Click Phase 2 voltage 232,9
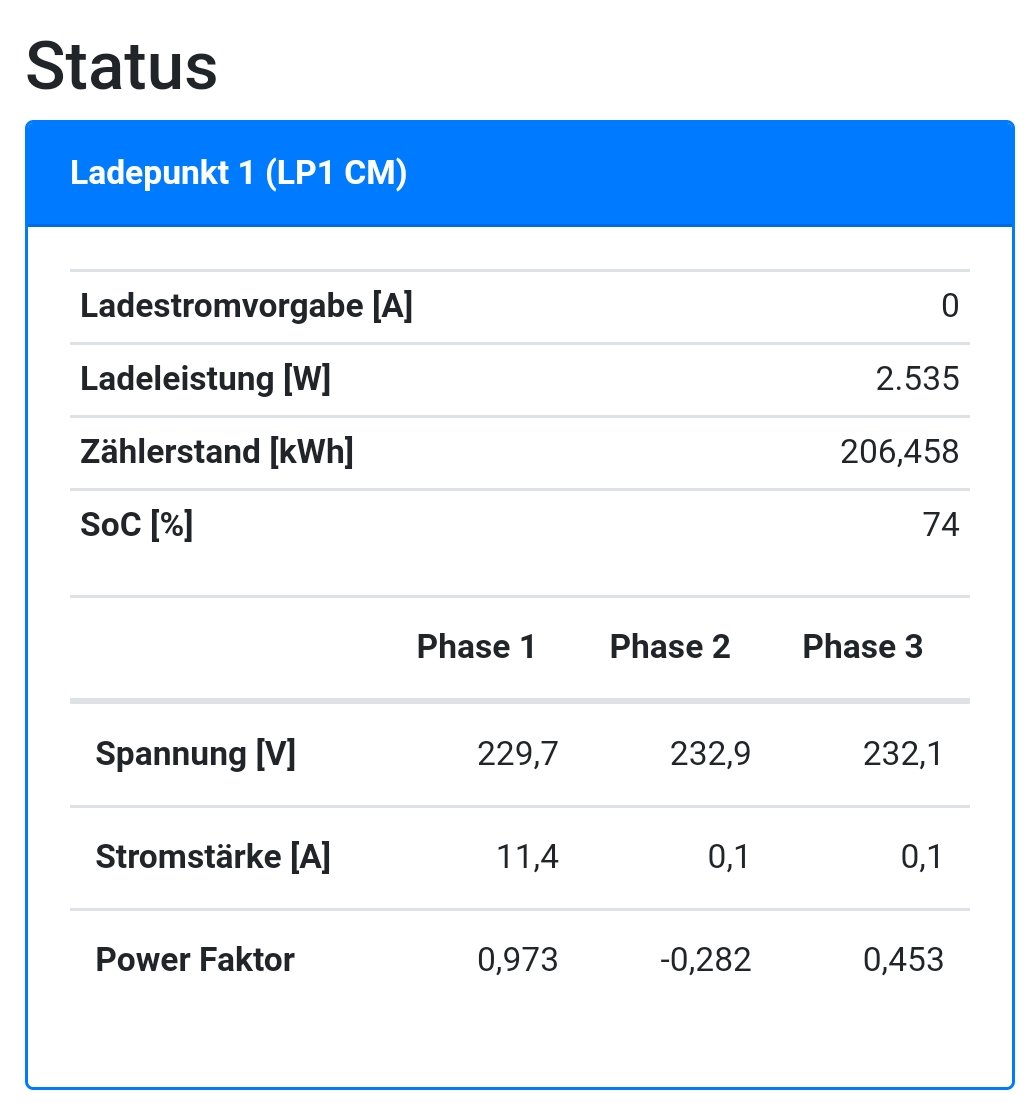 (x=710, y=754)
